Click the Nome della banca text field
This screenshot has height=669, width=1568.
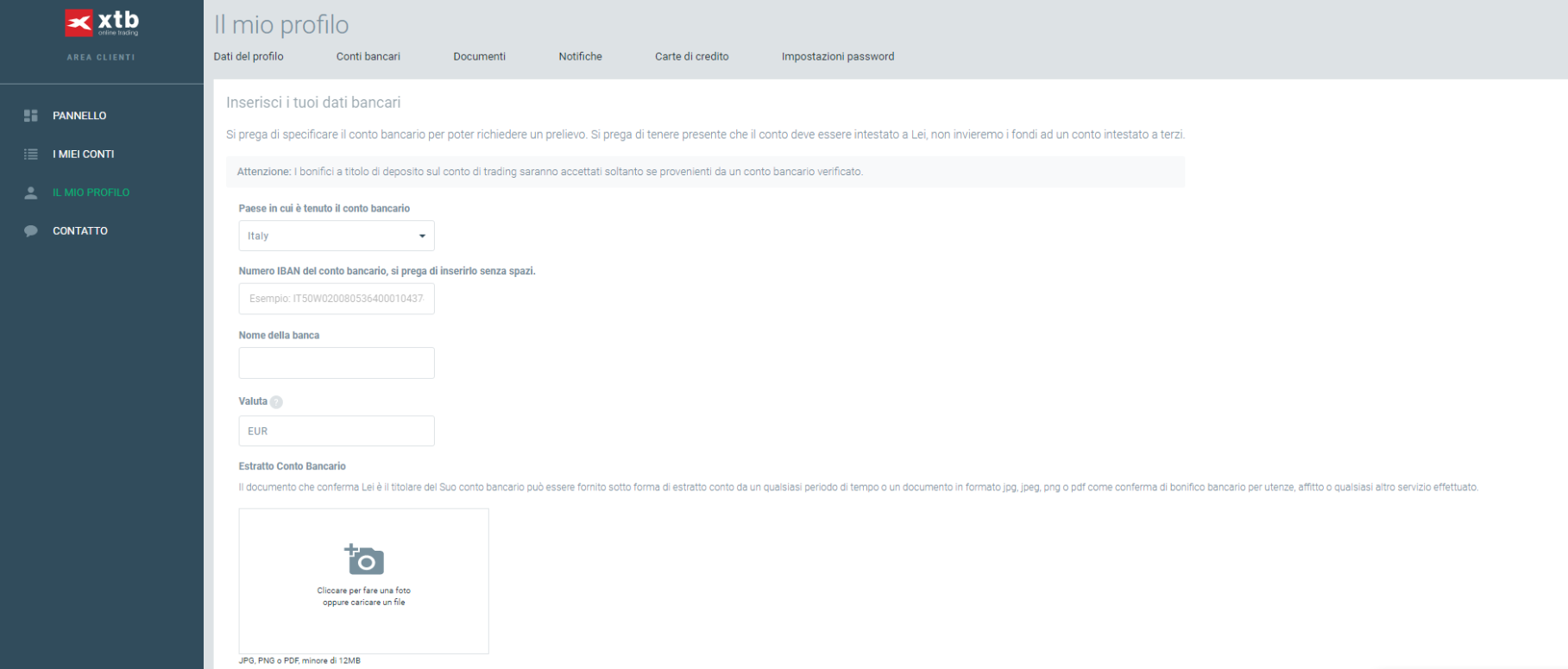[x=336, y=363]
